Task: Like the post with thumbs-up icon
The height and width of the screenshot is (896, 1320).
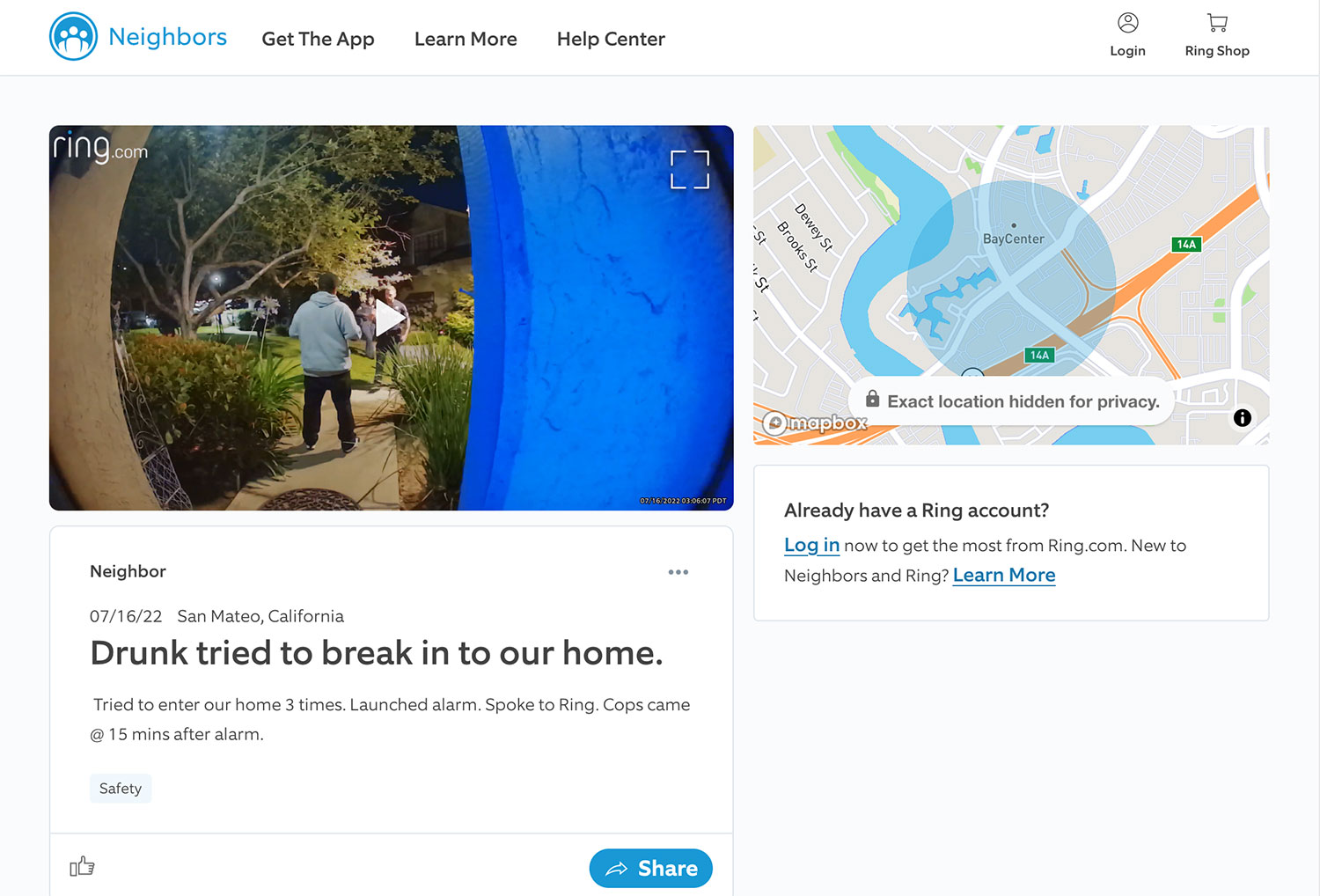Action: click(x=82, y=867)
